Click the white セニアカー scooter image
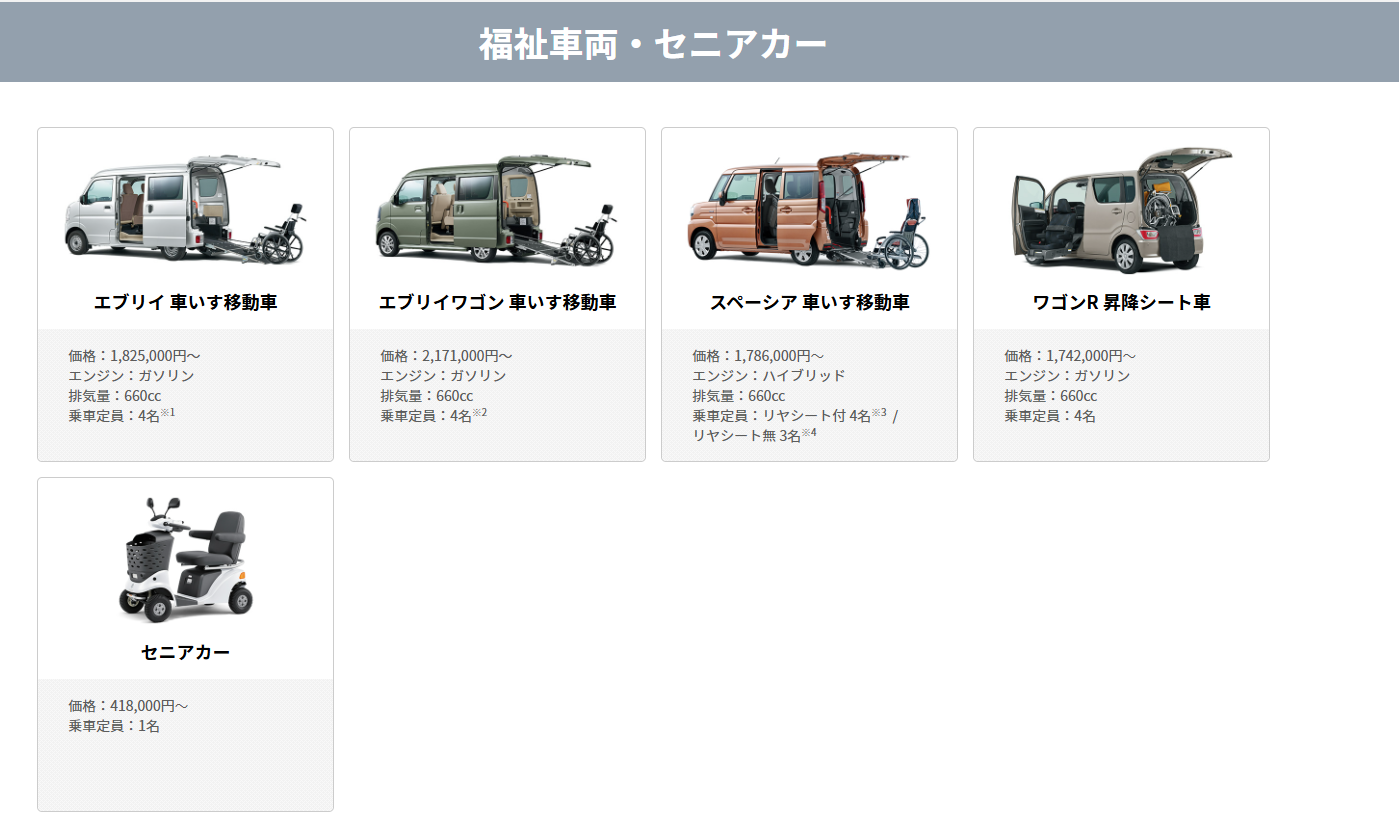 pyautogui.click(x=185, y=559)
